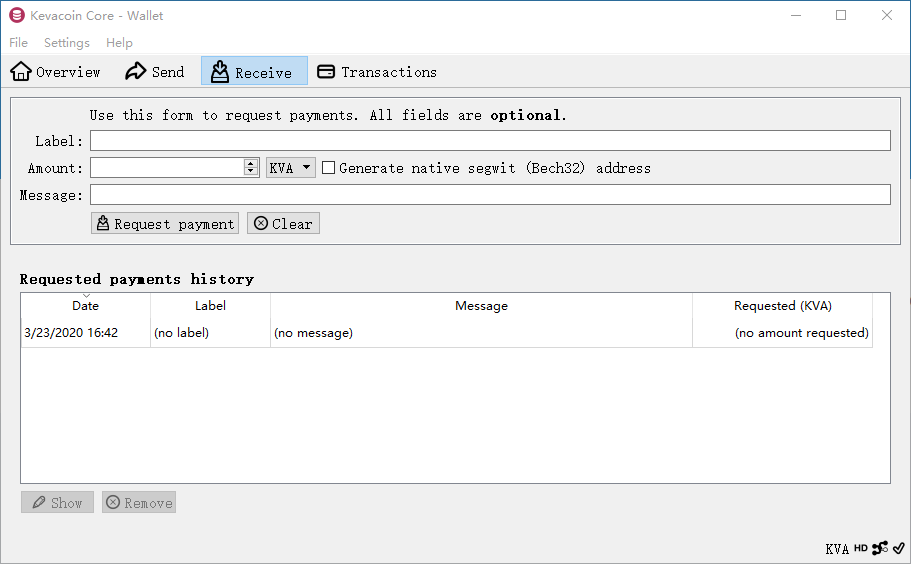The height and width of the screenshot is (564, 911).
Task: Click the Label input field
Action: (x=490, y=141)
